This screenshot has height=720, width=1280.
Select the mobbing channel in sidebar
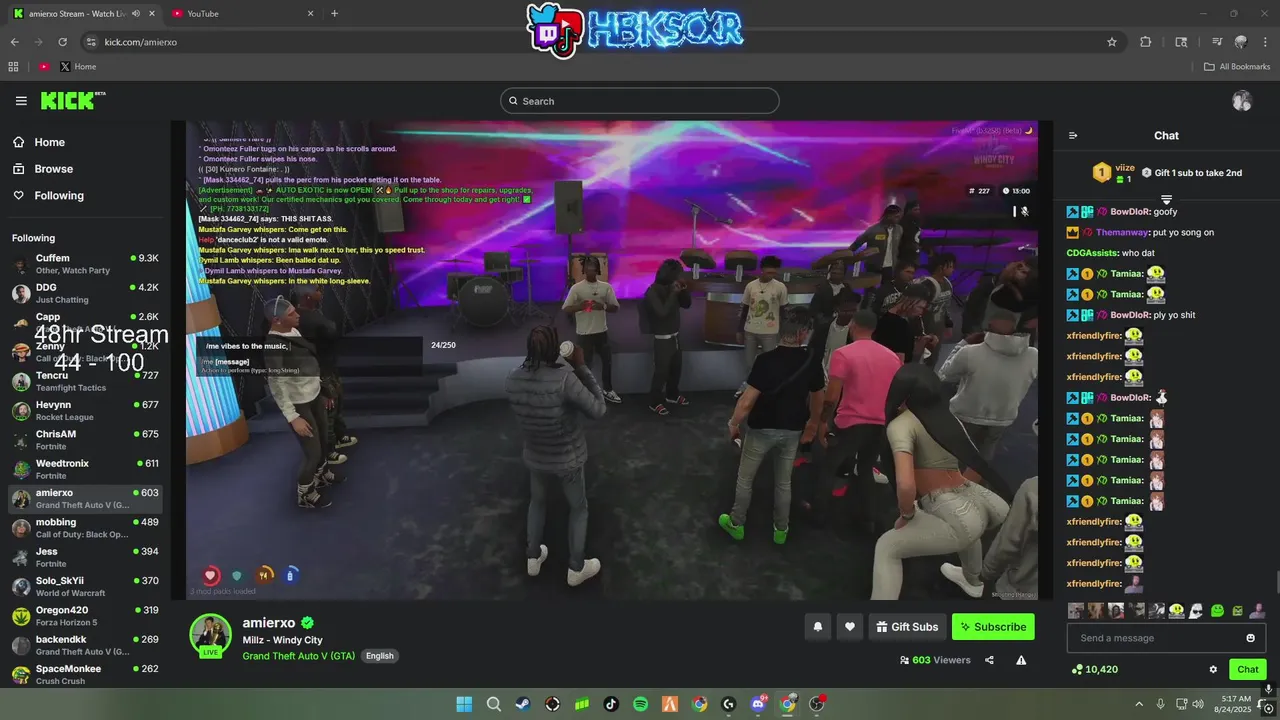85,528
